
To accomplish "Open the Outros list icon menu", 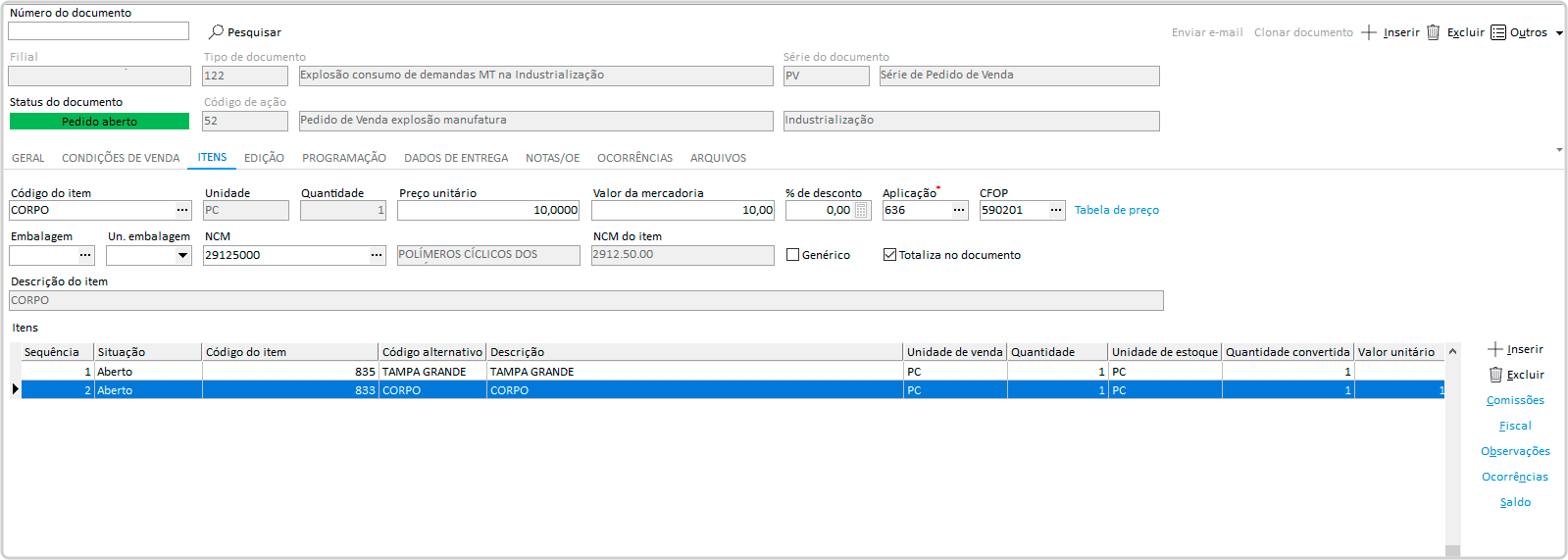I will (x=1498, y=32).
